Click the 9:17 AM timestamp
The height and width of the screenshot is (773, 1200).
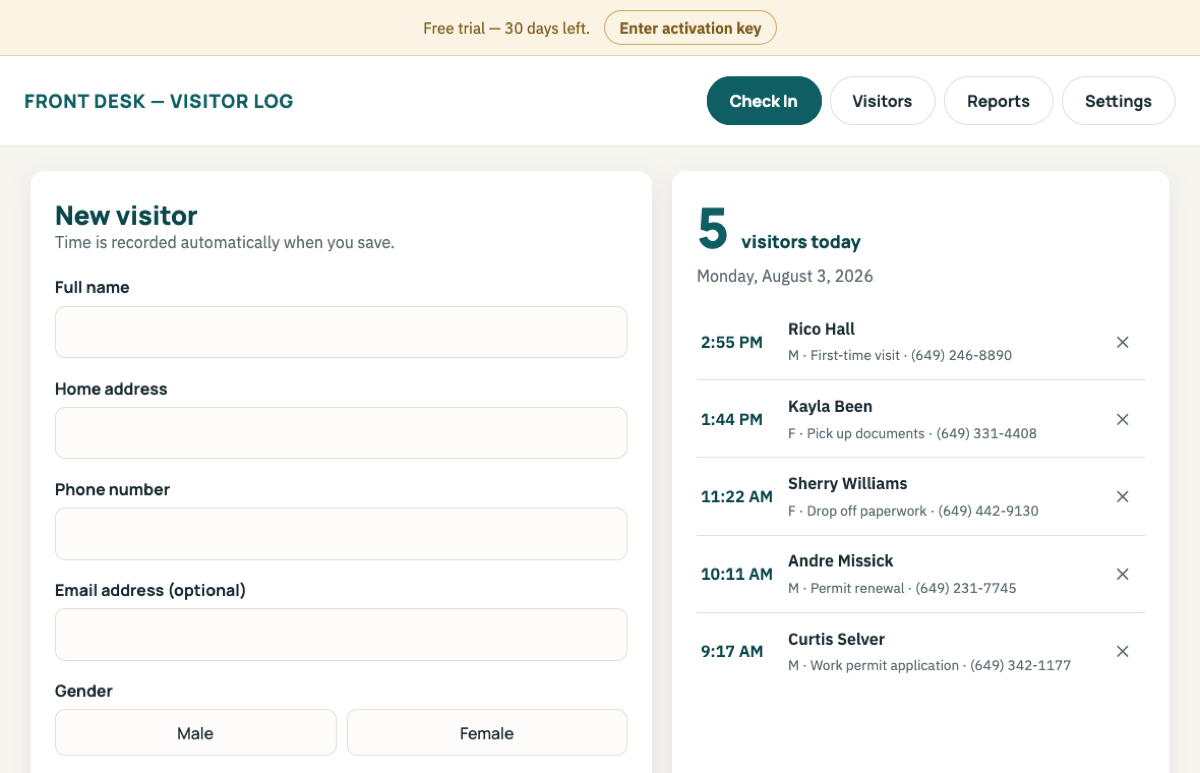tap(732, 651)
